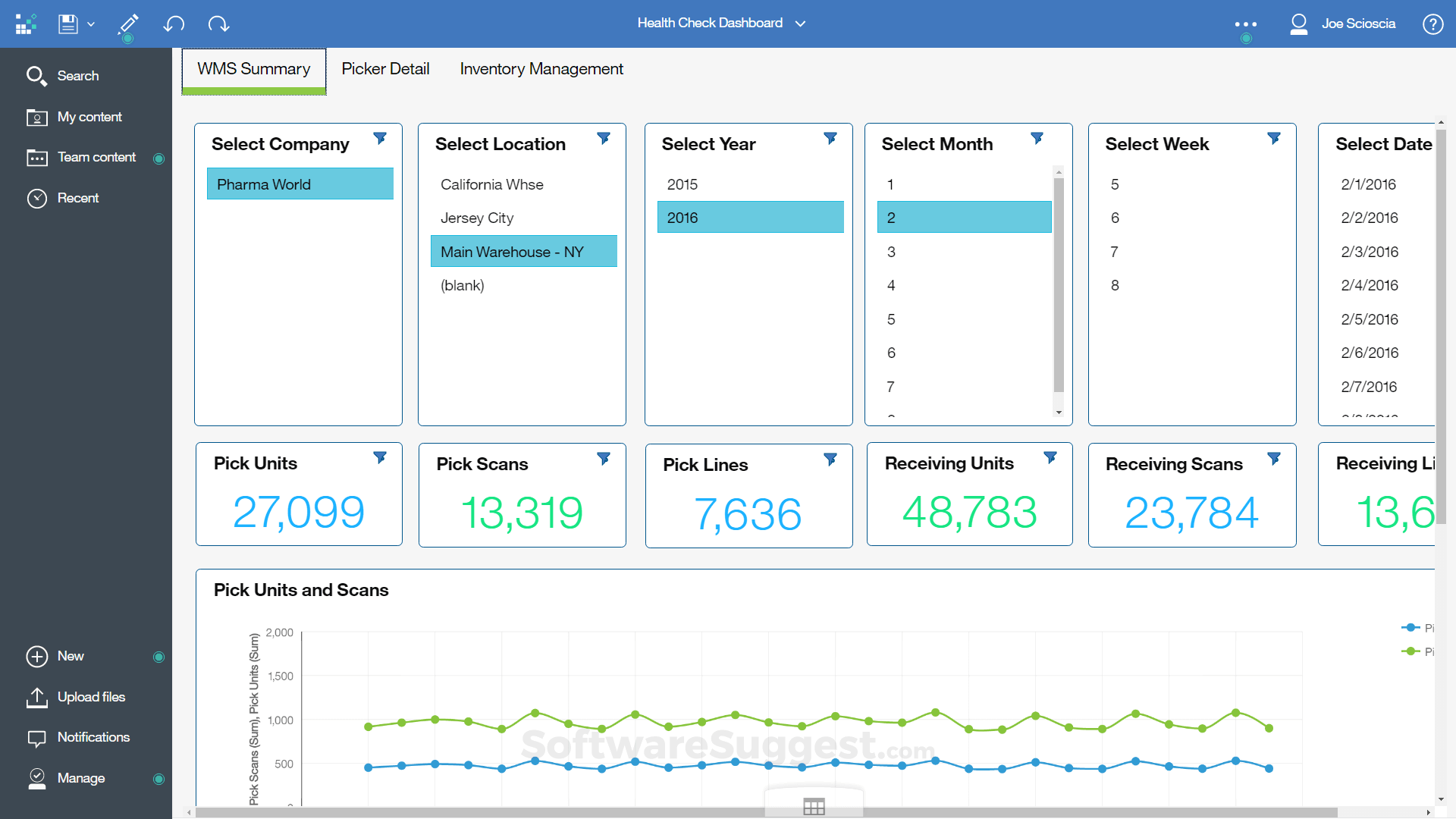Expand the Health Check Dashboard title dropdown
Image resolution: width=1456 pixels, height=819 pixels.
800,24
